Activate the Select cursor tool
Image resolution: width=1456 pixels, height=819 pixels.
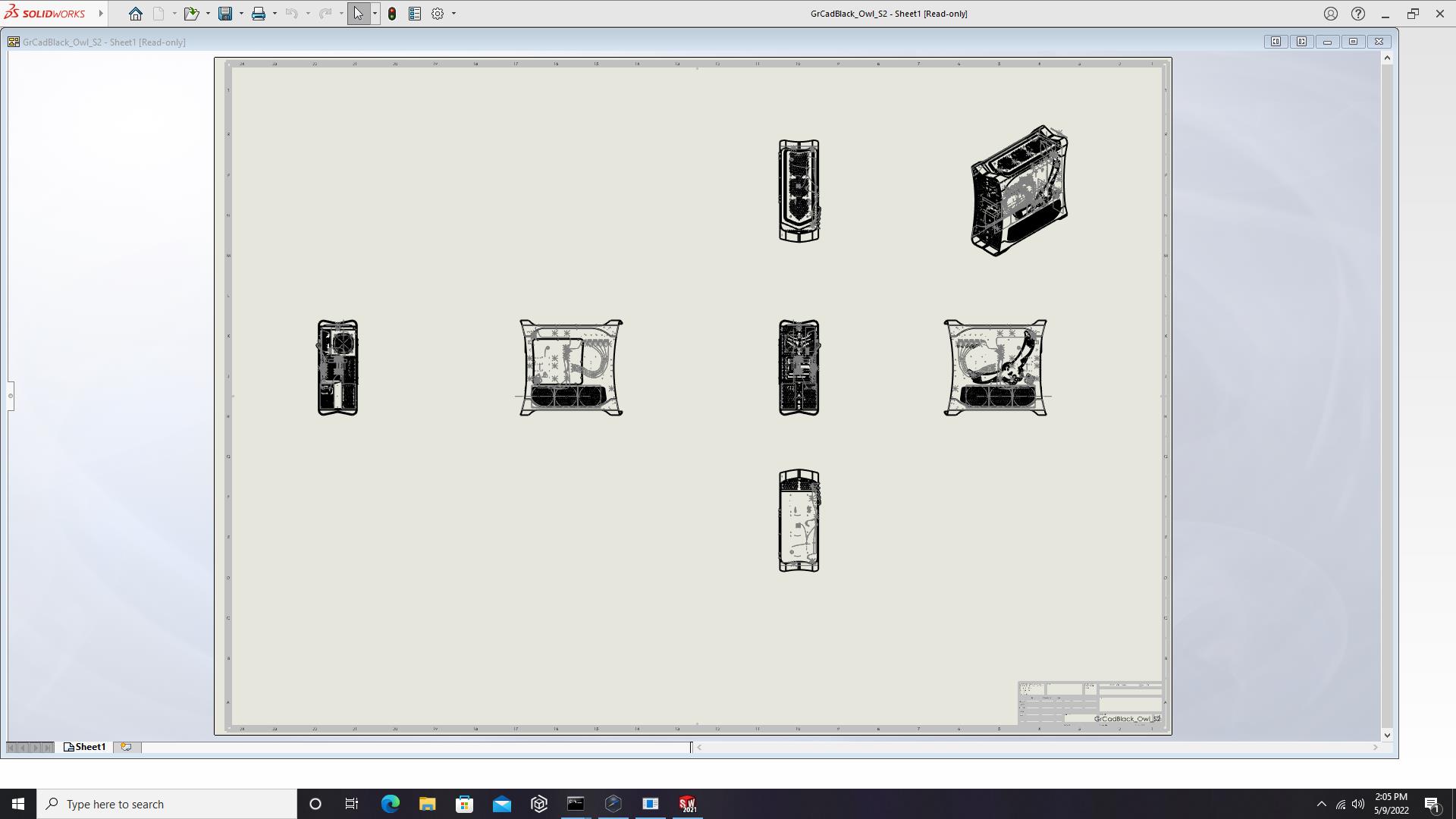(x=359, y=14)
